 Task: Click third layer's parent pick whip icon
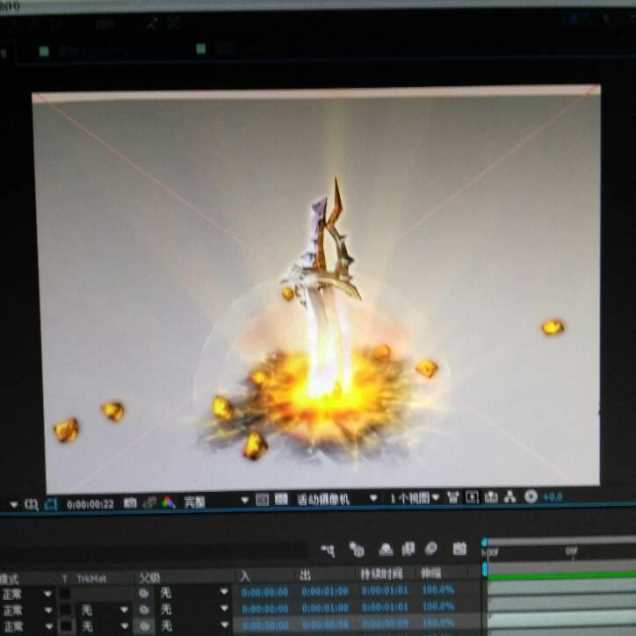click(144, 626)
